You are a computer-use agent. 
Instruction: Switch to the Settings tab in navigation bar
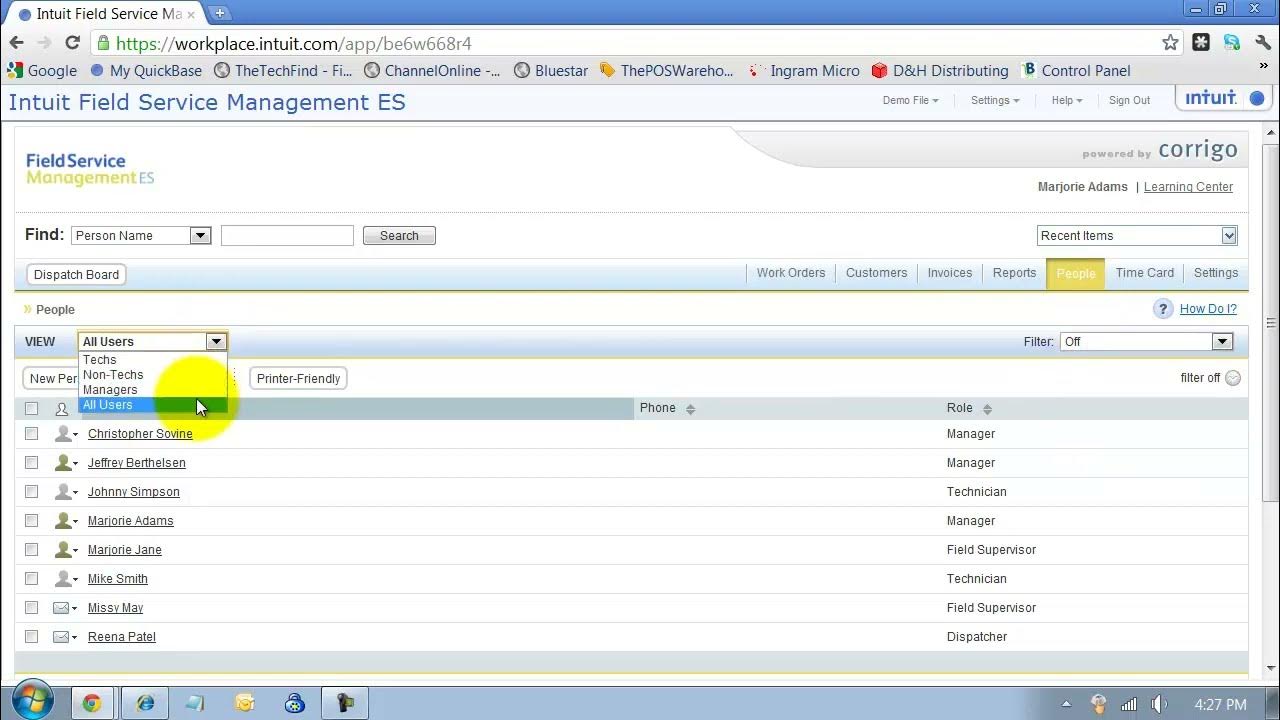click(1216, 273)
